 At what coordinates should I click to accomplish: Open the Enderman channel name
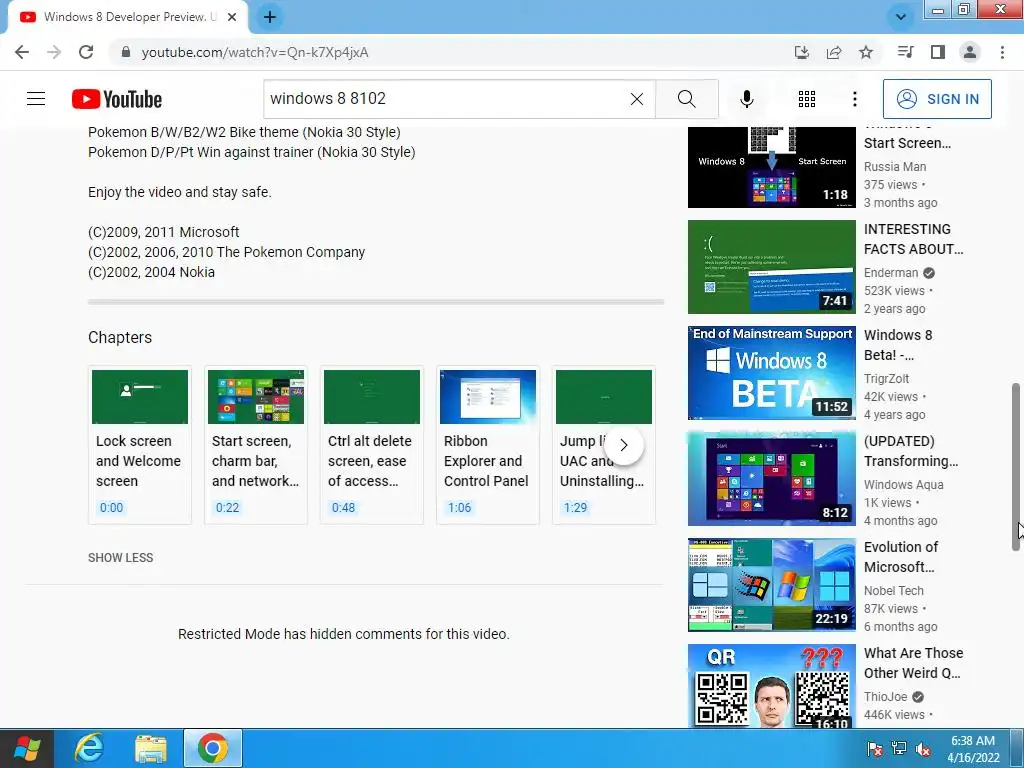pos(891,272)
